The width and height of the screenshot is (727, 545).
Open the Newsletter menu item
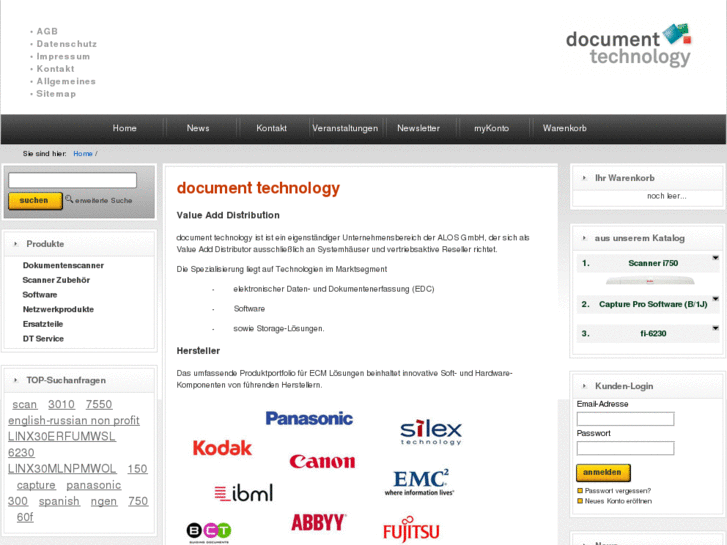(x=418, y=128)
